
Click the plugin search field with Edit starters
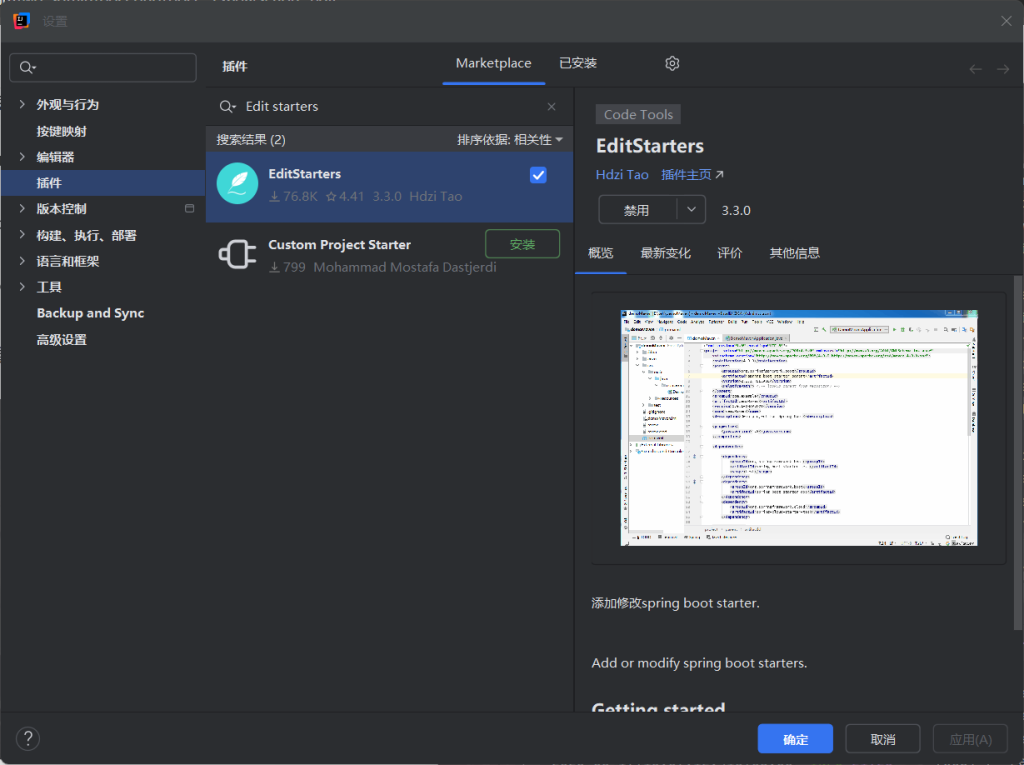click(x=390, y=106)
